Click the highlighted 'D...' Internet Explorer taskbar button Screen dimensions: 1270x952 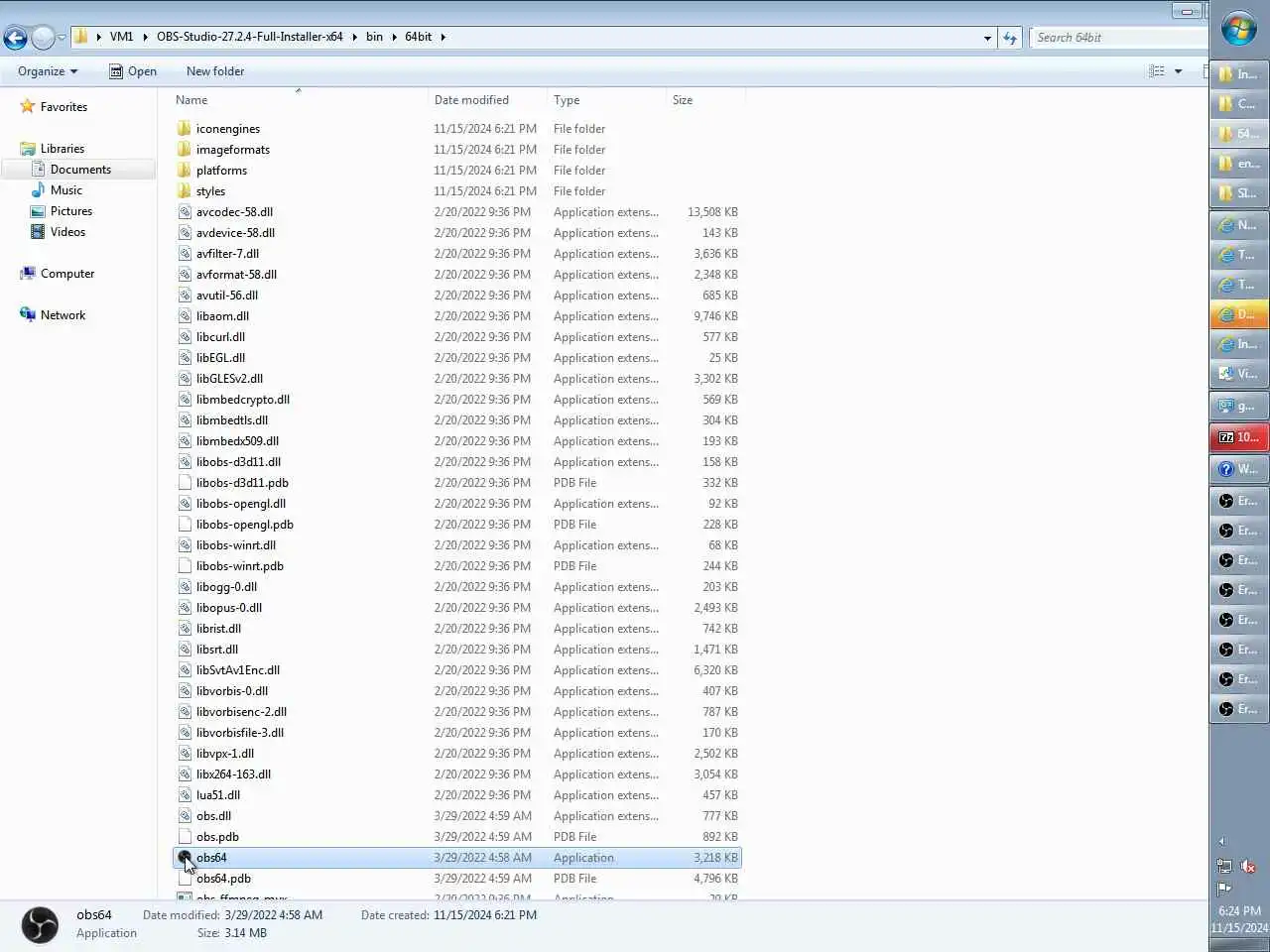coord(1239,314)
